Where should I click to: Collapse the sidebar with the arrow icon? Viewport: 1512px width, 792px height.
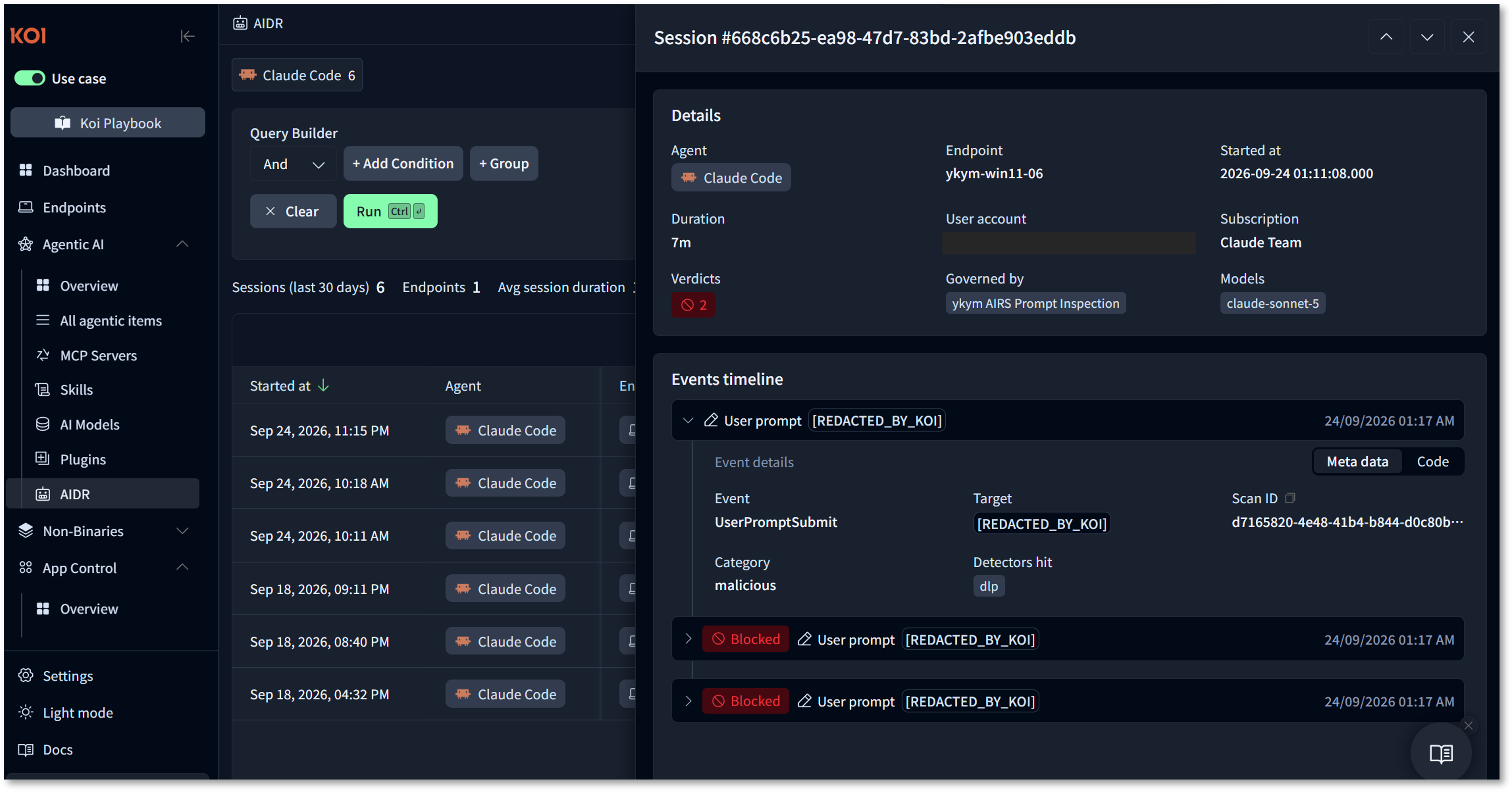click(187, 37)
